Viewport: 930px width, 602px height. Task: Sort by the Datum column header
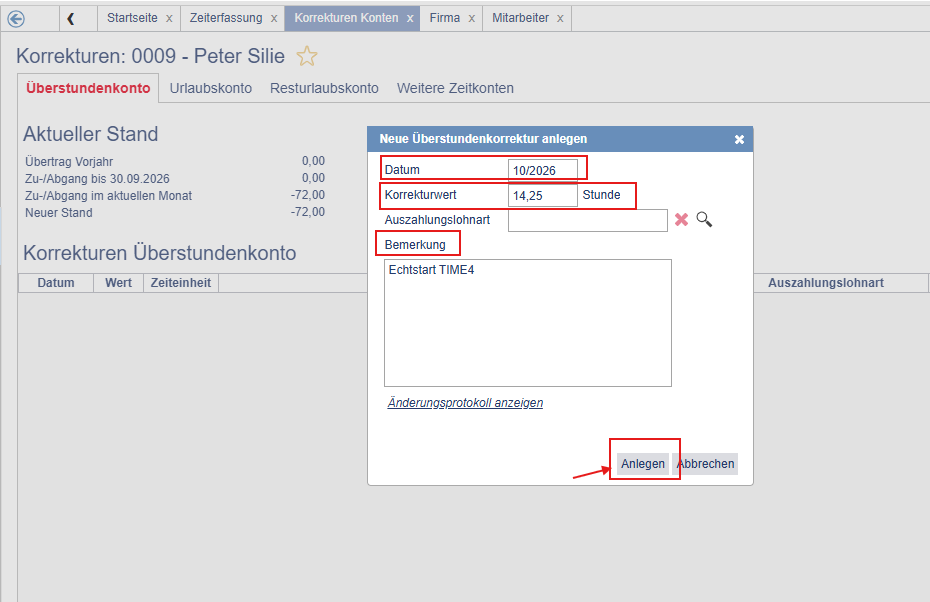tap(56, 283)
